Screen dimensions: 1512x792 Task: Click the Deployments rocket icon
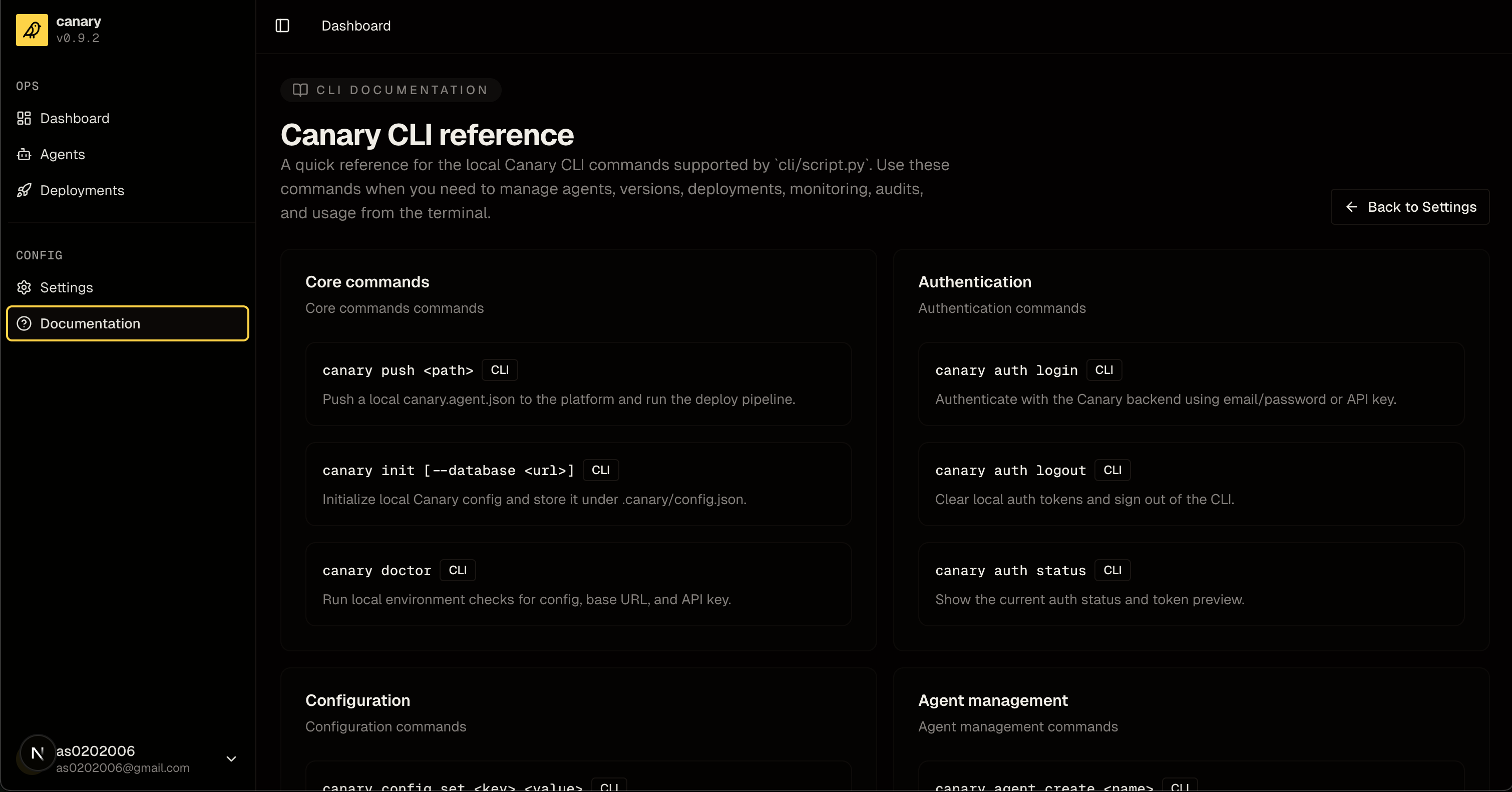[24, 190]
